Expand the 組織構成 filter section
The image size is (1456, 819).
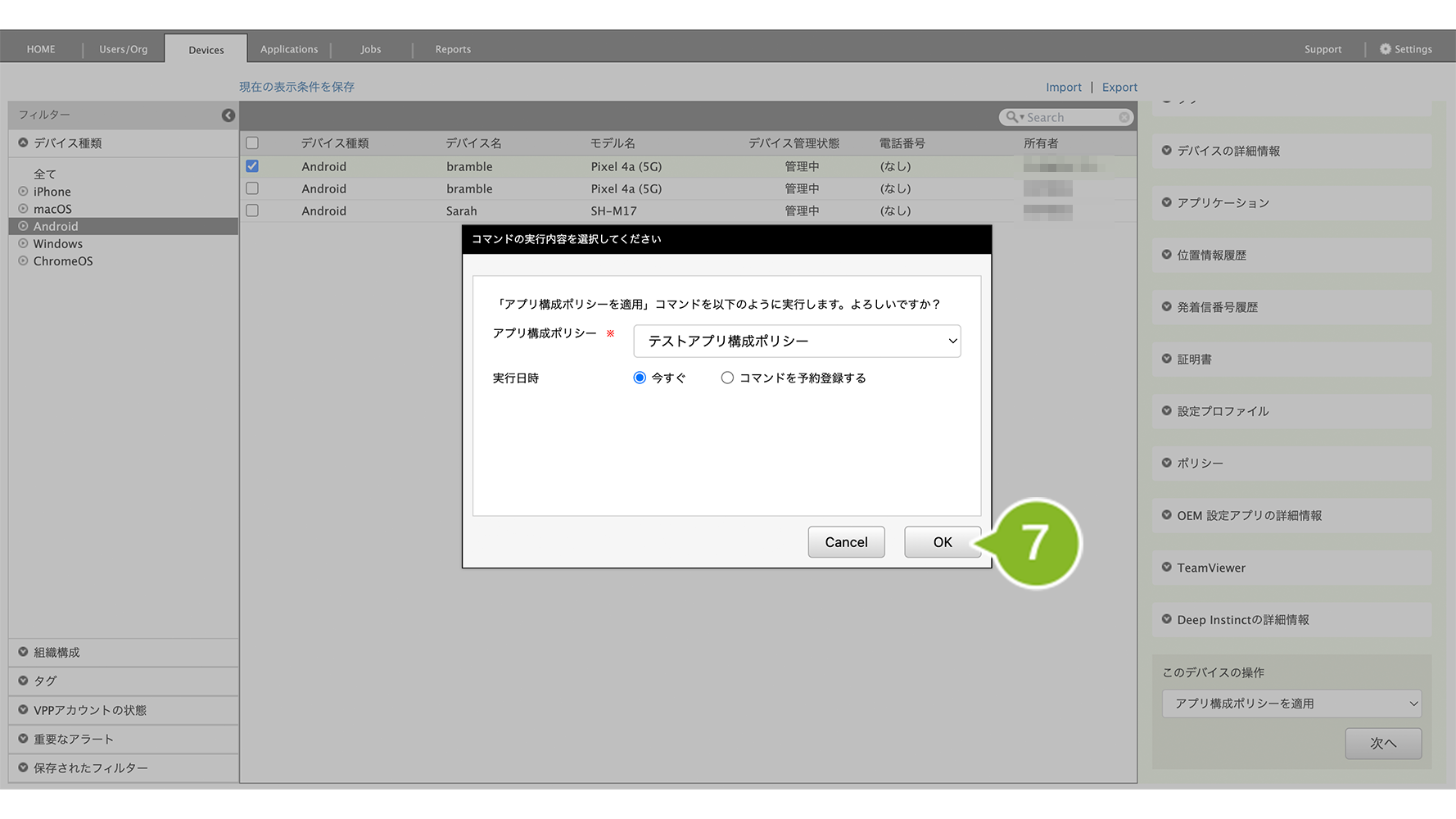(x=23, y=652)
